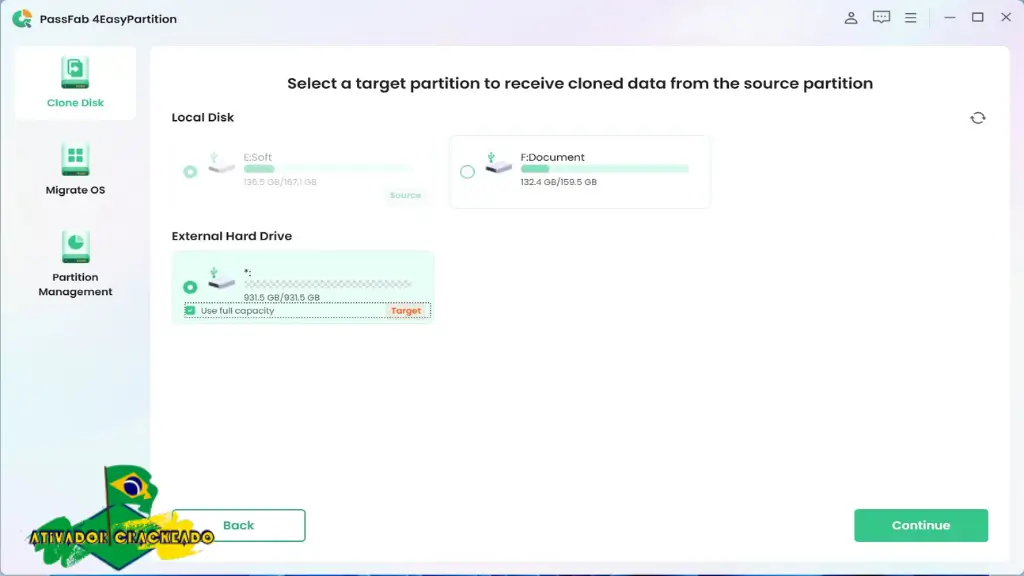Click the External Hard Drive heading

click(232, 236)
